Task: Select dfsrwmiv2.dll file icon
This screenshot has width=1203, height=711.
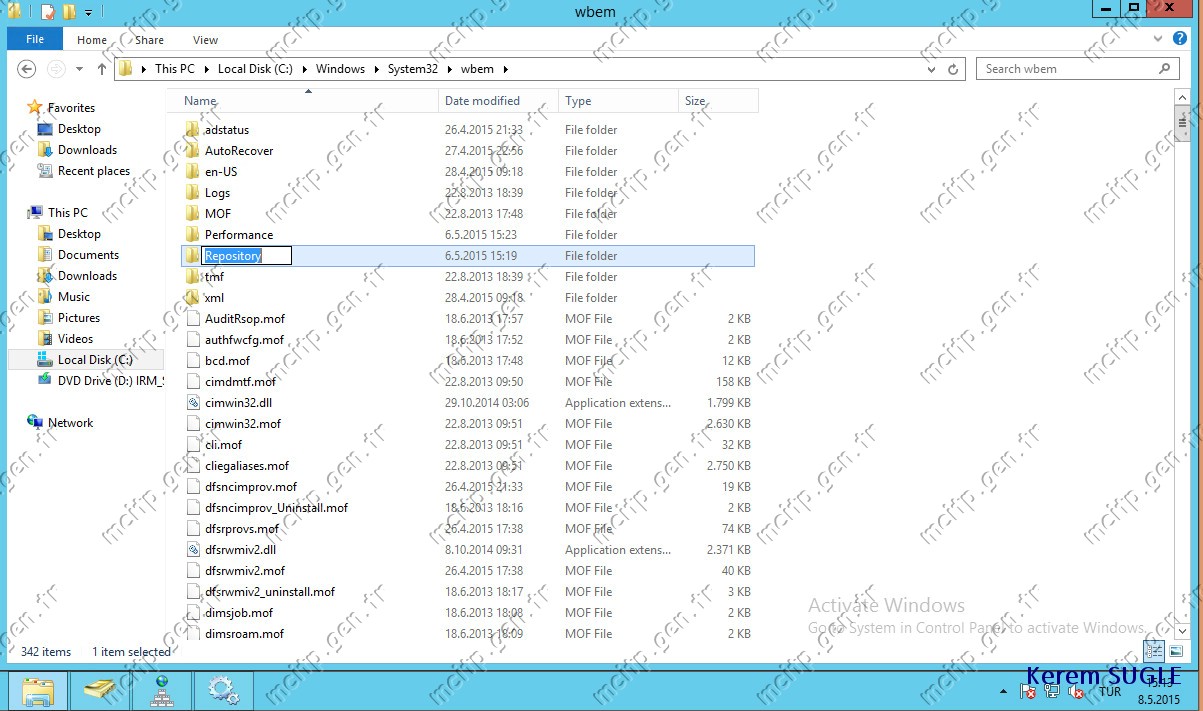Action: pos(193,550)
